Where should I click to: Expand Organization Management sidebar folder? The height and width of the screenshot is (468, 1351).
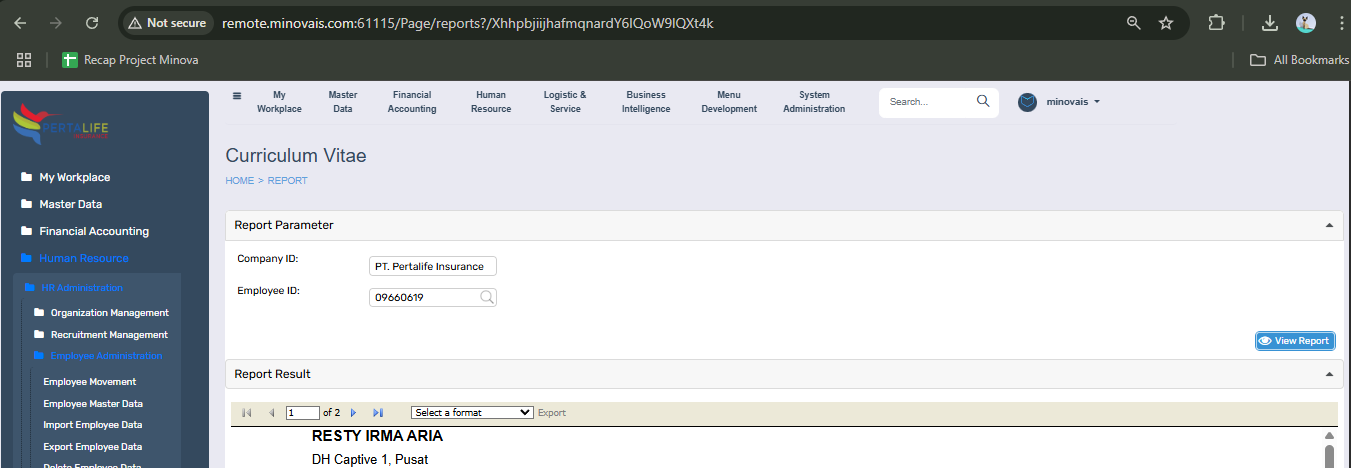pos(101,313)
